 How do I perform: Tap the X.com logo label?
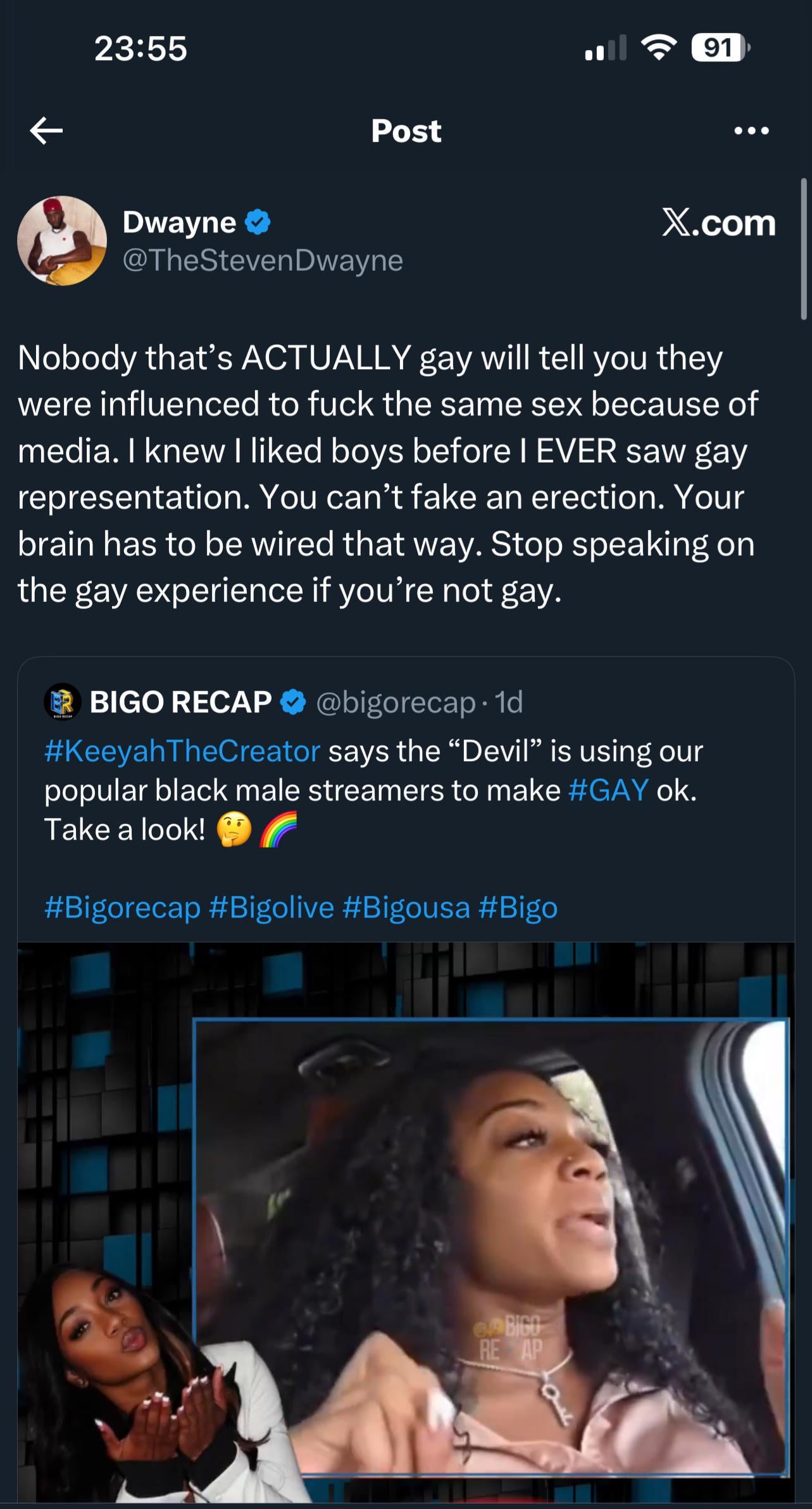click(x=718, y=223)
